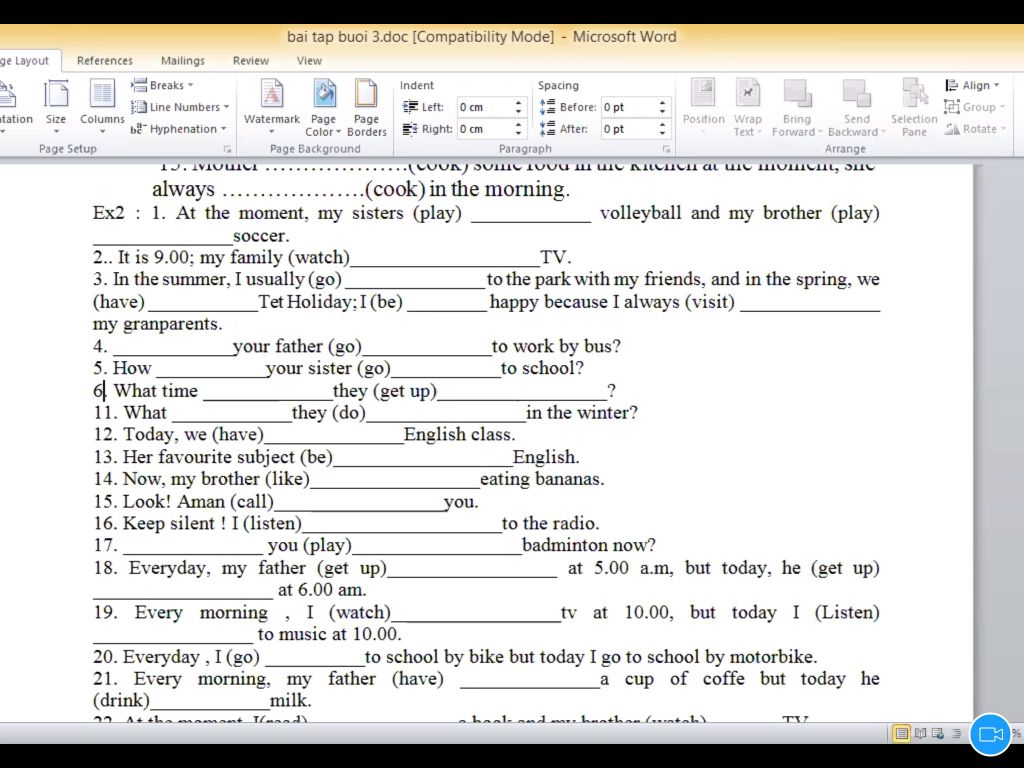Click the blue video camera button
The width and height of the screenshot is (1024, 768).
(990, 734)
